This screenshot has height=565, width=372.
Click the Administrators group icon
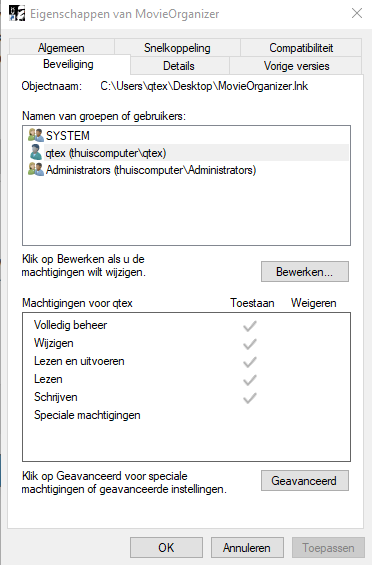pos(36,169)
